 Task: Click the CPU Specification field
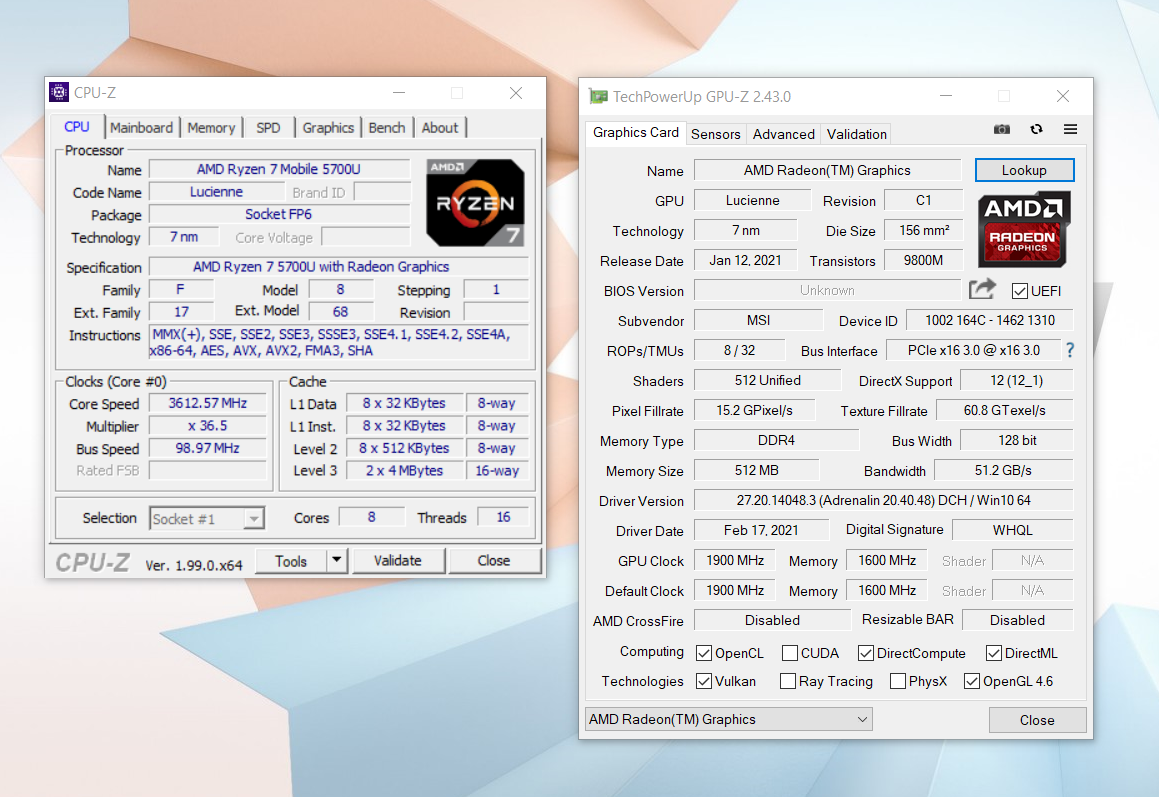point(339,266)
